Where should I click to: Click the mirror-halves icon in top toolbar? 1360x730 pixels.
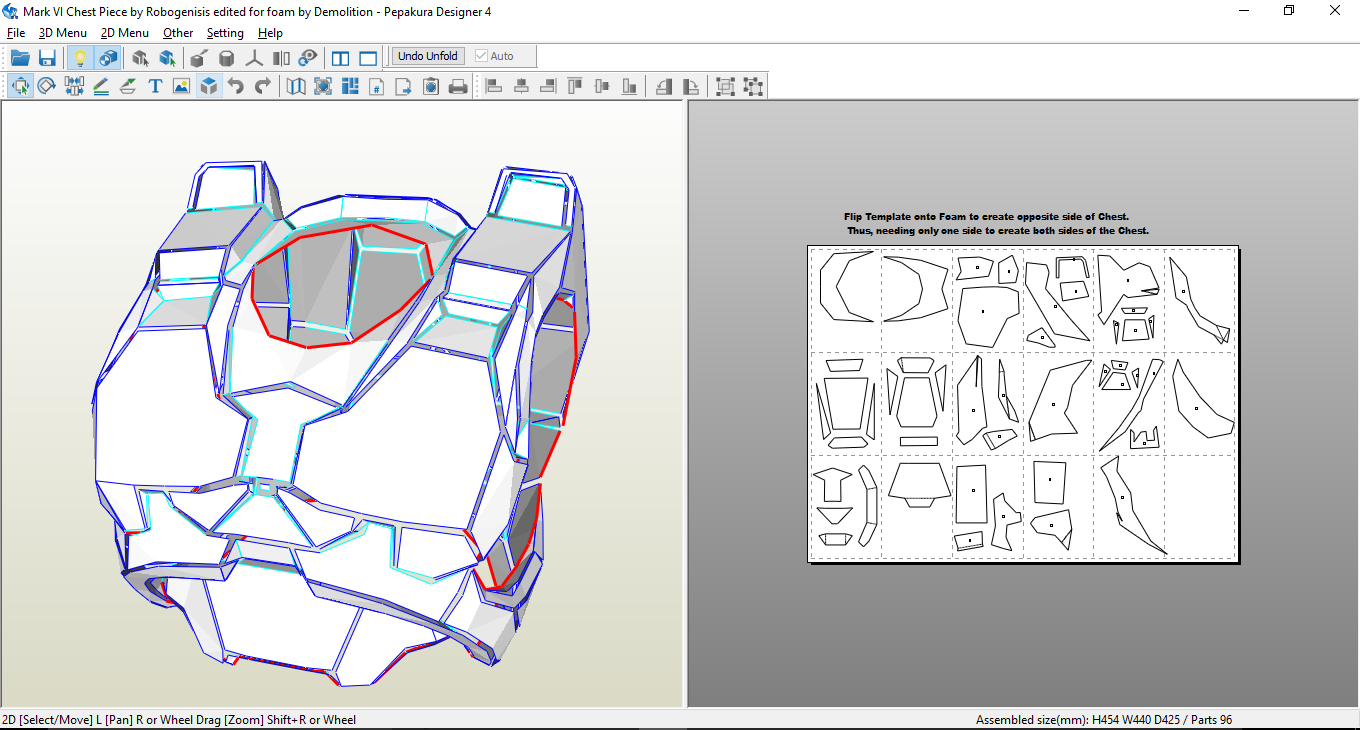[281, 57]
